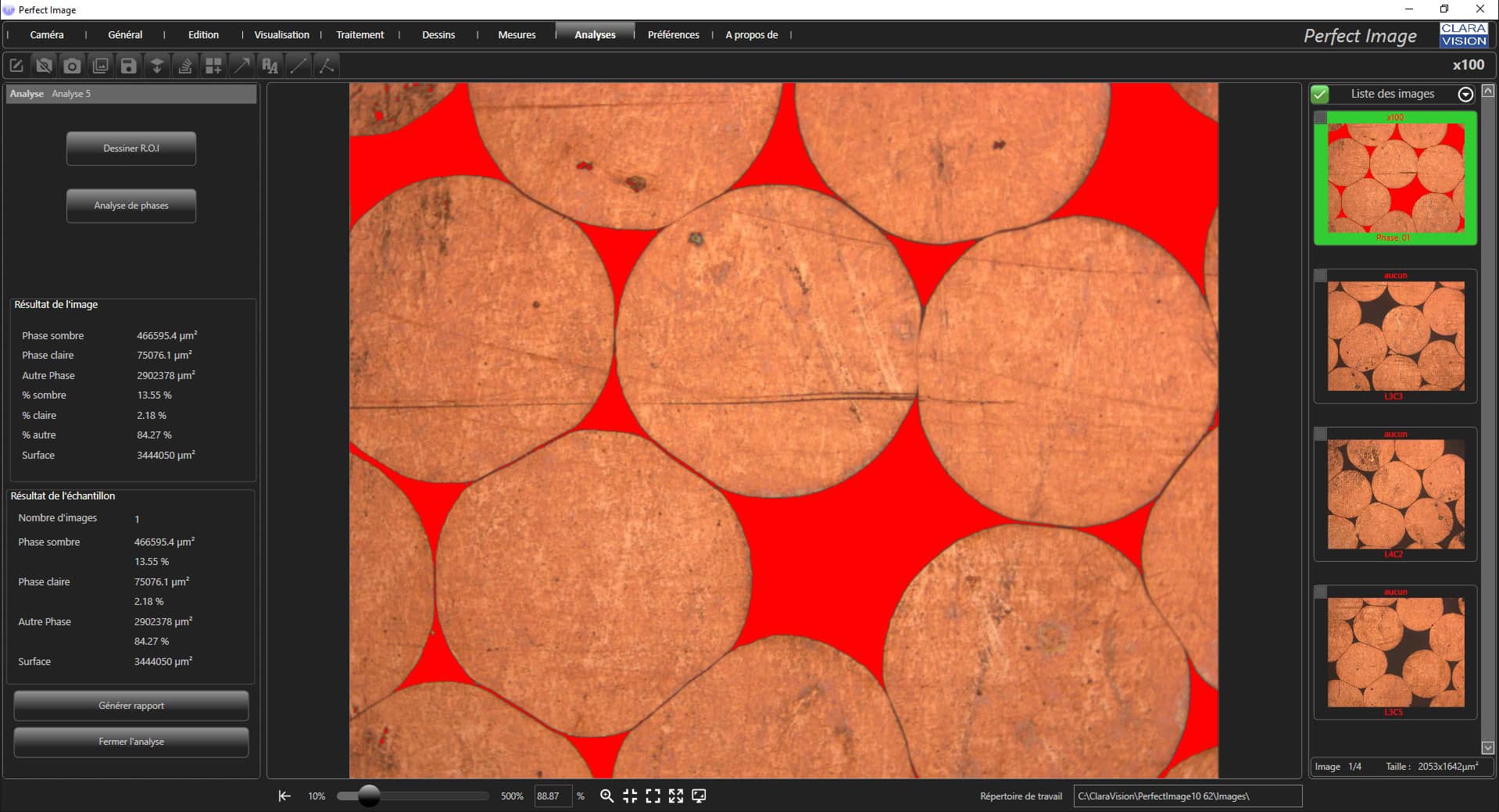Click the magnifier zoom-in icon
The height and width of the screenshot is (812, 1499).
[x=606, y=796]
